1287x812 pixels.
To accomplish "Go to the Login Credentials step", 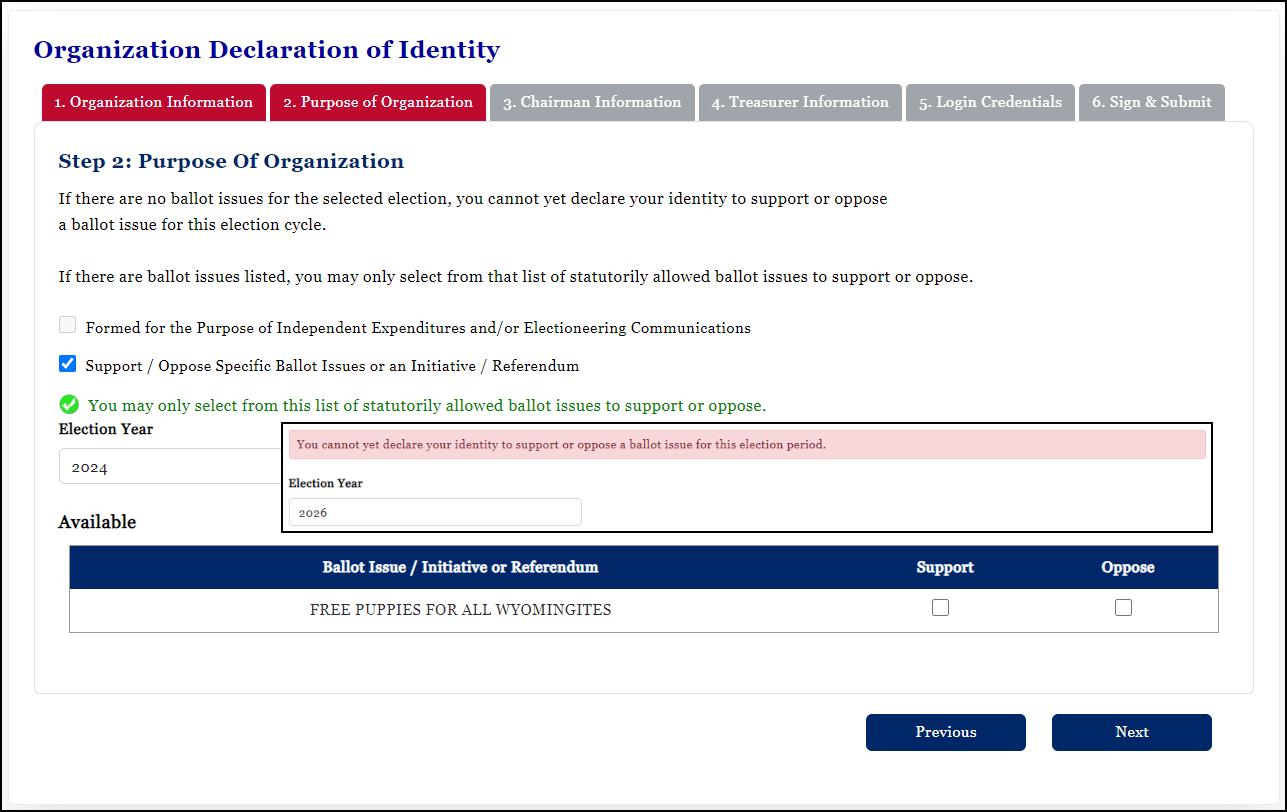I will tap(989, 102).
